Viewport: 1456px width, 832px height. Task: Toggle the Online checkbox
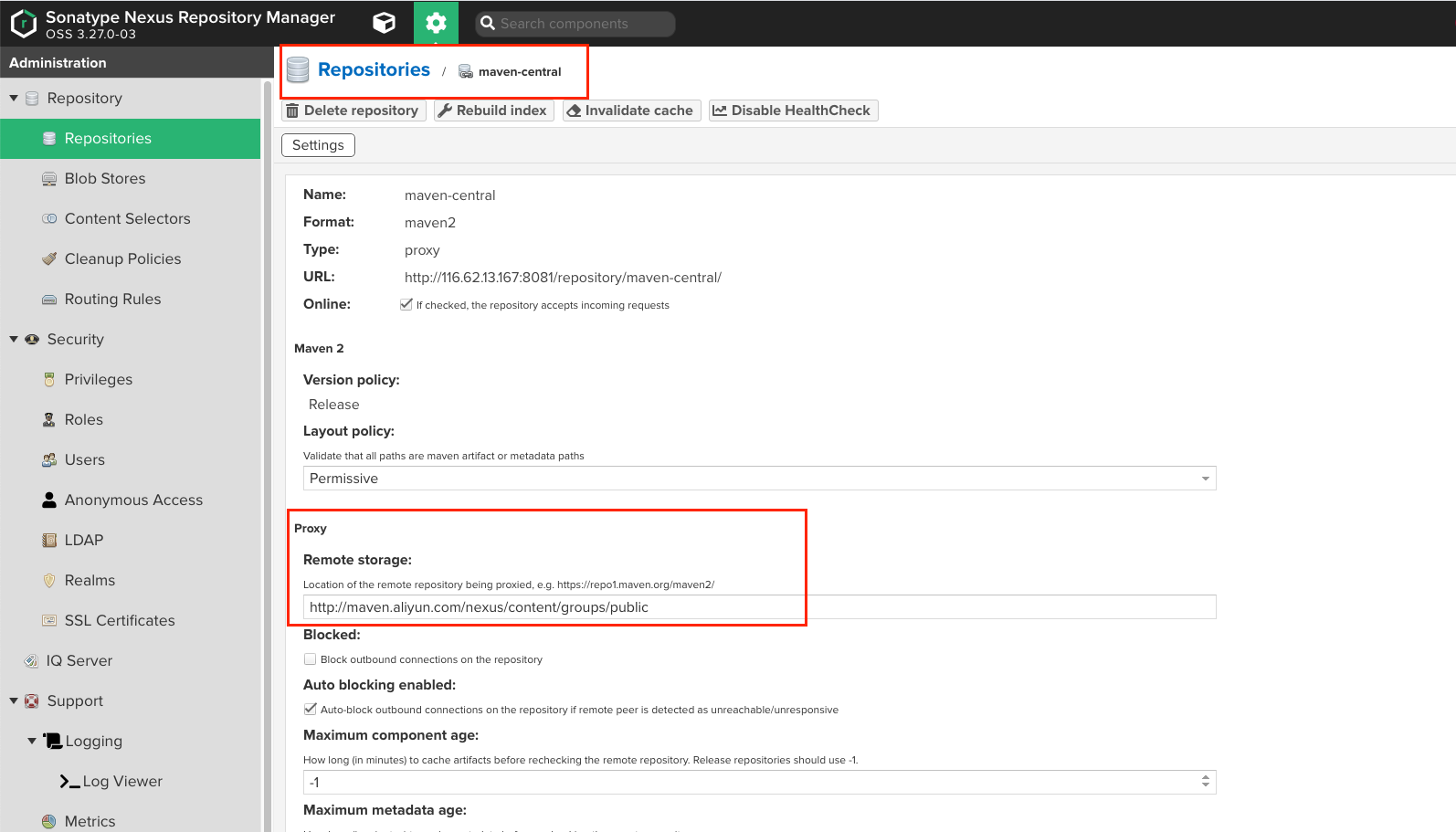click(406, 304)
